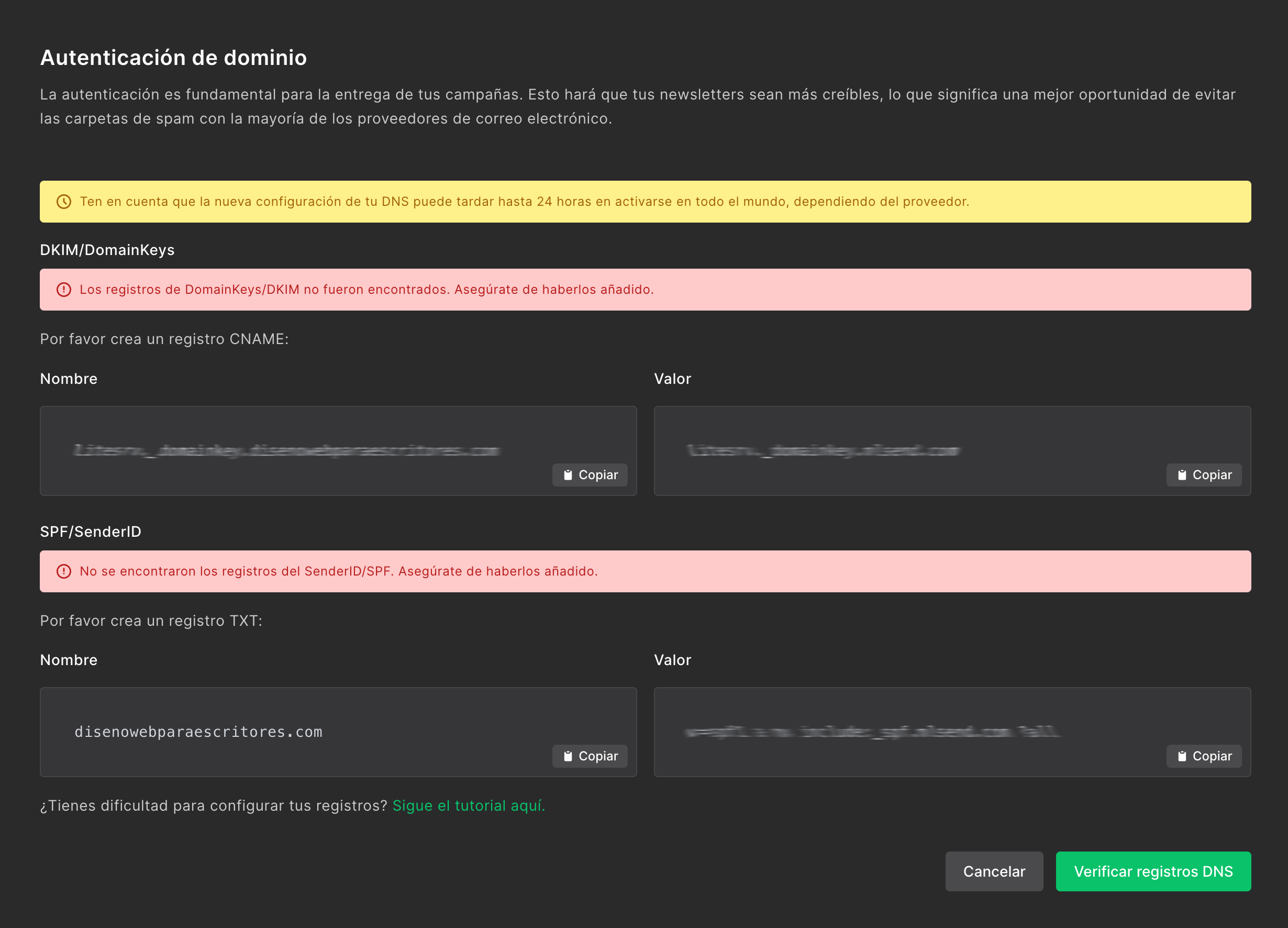The width and height of the screenshot is (1288, 928).
Task: Copy the SPF TXT Nombre disenowebparaescritores.com
Action: [590, 756]
